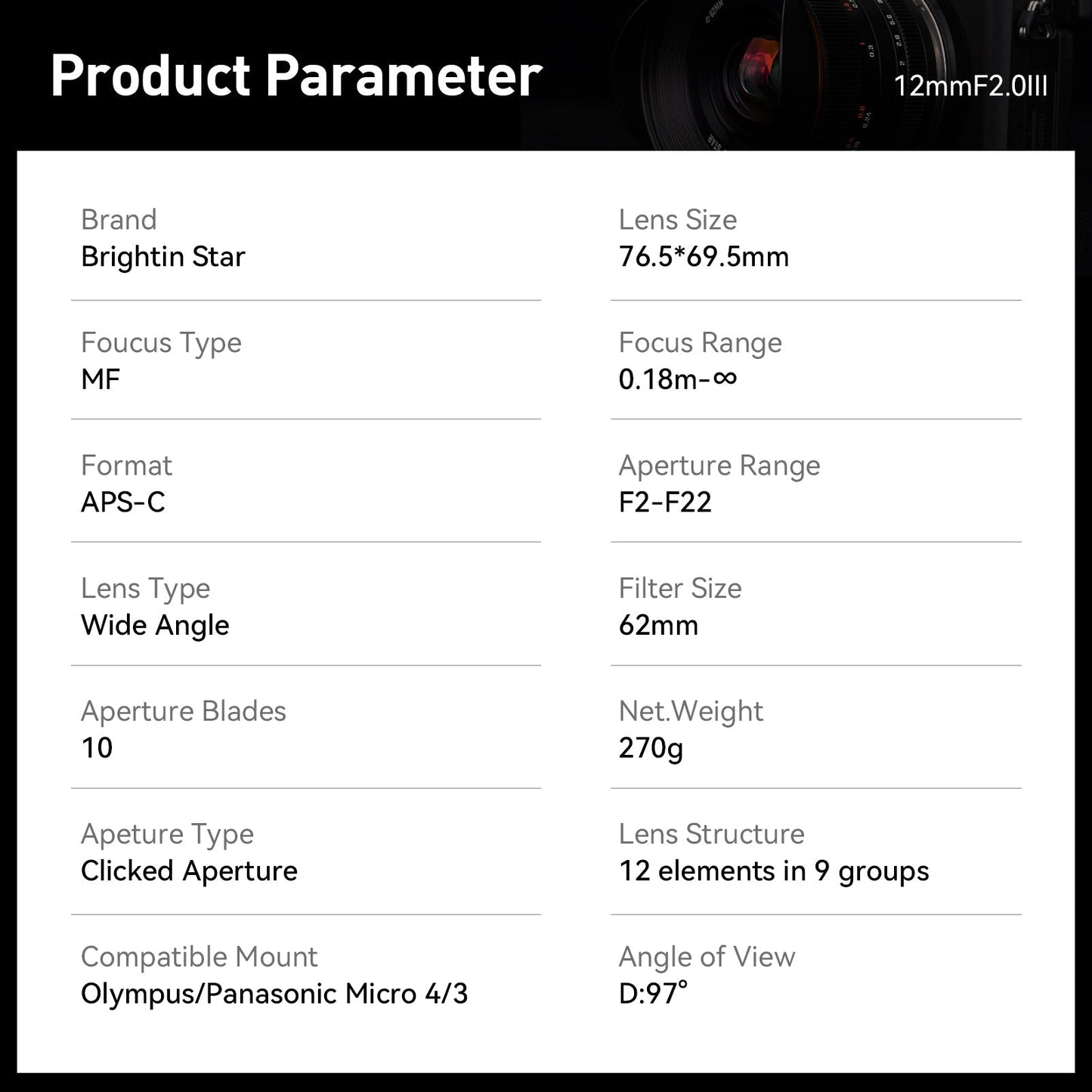Select the MF focus type value
This screenshot has width=1092, height=1092.
(x=101, y=379)
